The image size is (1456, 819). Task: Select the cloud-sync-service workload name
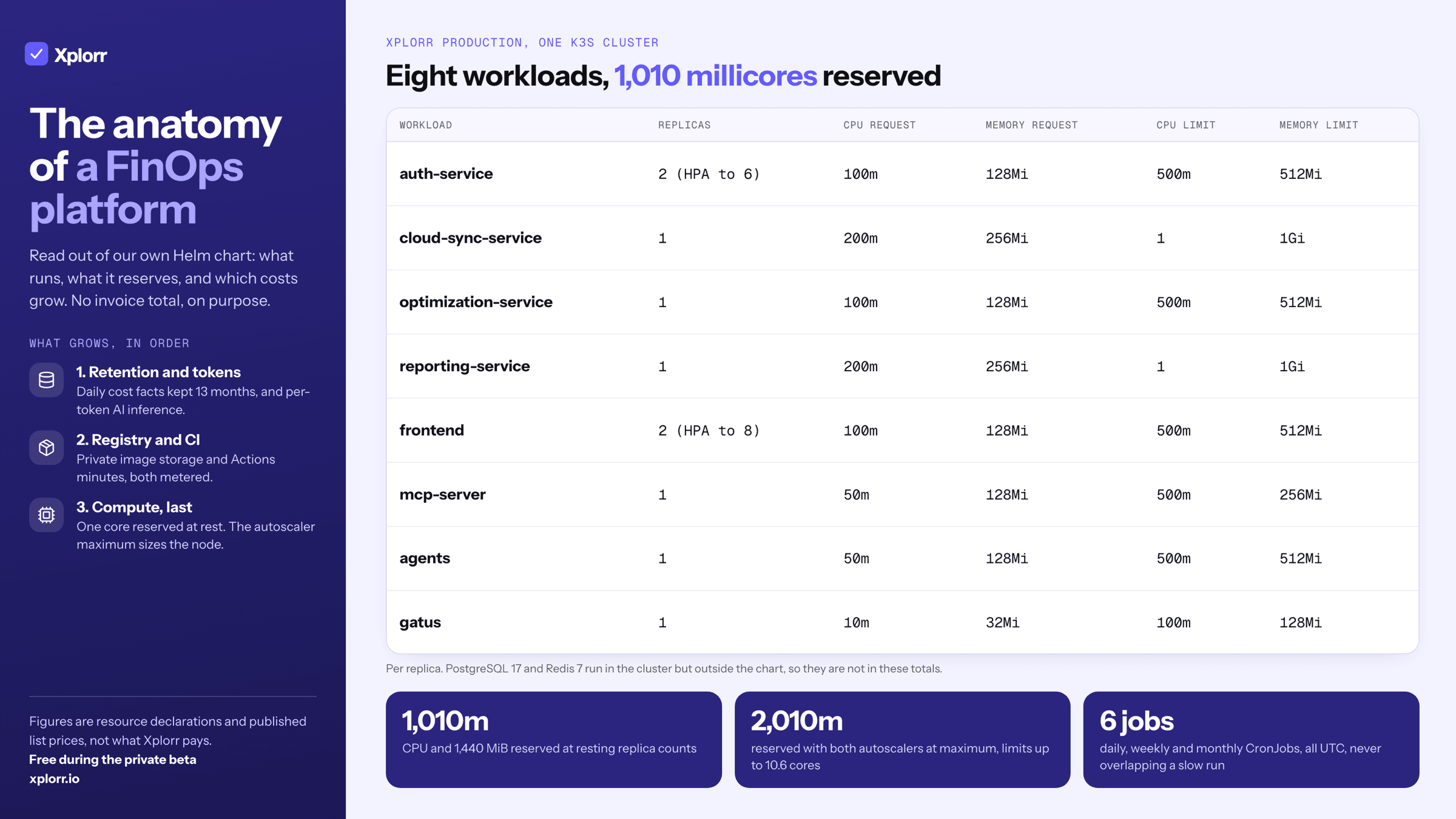(x=470, y=238)
